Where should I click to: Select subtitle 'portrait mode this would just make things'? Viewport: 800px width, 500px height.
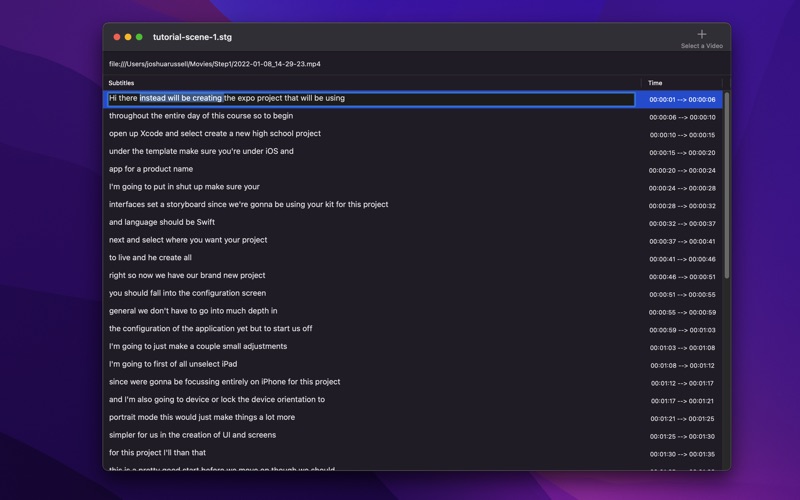click(x=202, y=417)
